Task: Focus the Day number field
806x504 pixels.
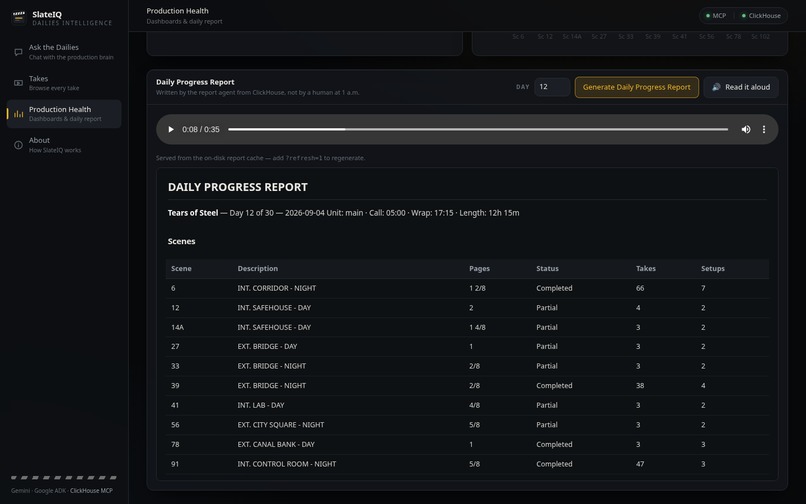Action: click(x=552, y=87)
